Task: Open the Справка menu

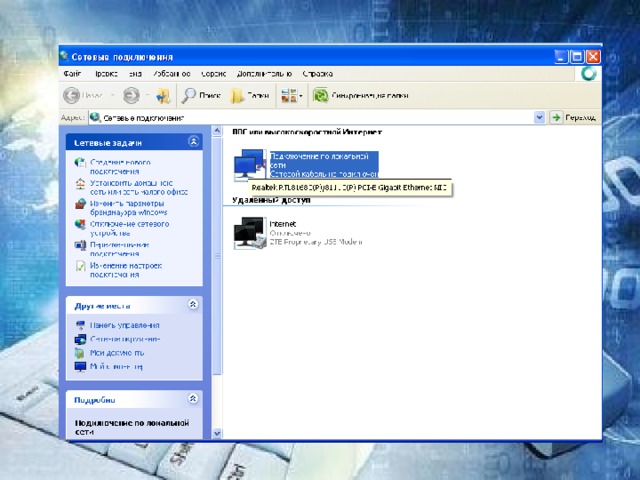Action: click(x=318, y=73)
